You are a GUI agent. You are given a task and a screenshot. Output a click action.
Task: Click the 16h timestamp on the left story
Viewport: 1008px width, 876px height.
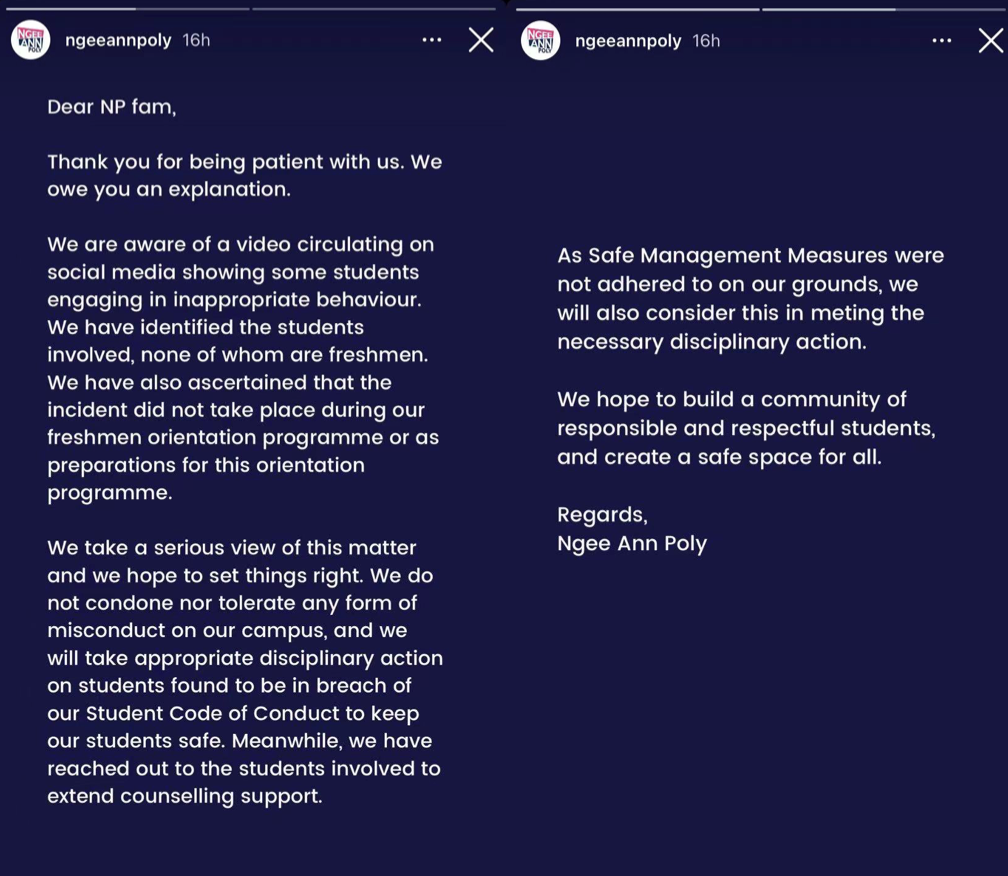click(196, 40)
